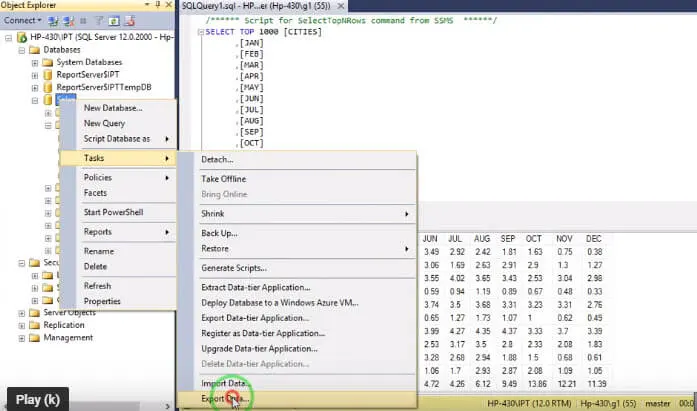Open the Reports submenu

tap(118, 232)
